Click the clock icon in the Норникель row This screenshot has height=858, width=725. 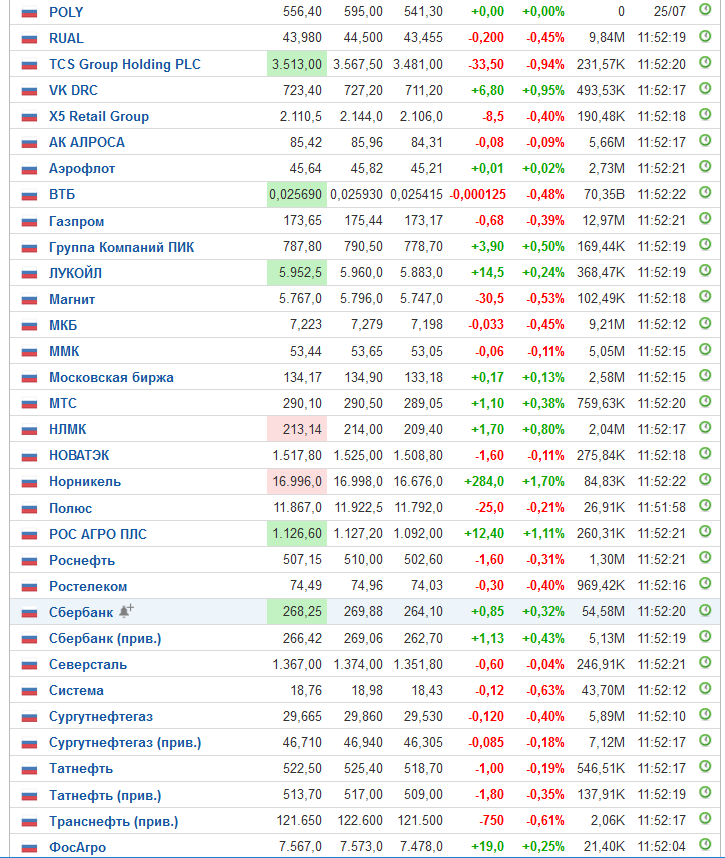(x=705, y=479)
